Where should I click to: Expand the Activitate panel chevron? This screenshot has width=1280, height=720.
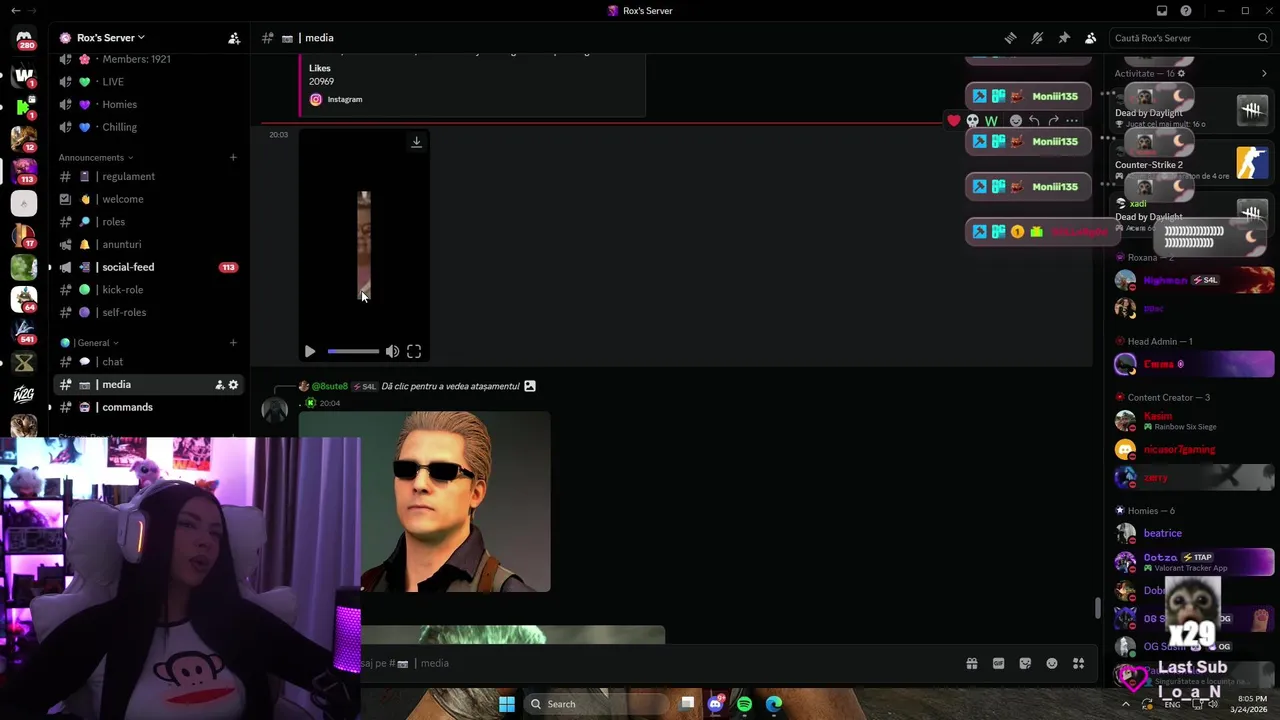(x=1264, y=74)
